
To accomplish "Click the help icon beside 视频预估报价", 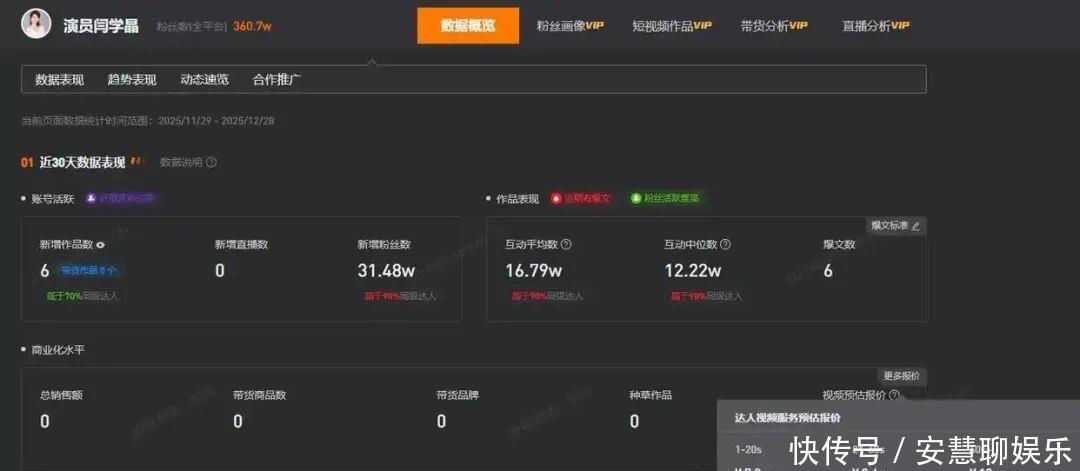I will pyautogui.click(x=894, y=395).
